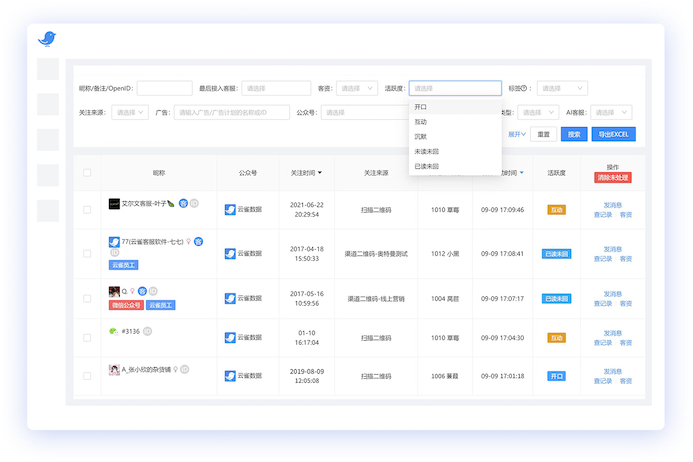
Task: Click the 艾尔文客服-叶子 user avatar
Action: [x=114, y=203]
